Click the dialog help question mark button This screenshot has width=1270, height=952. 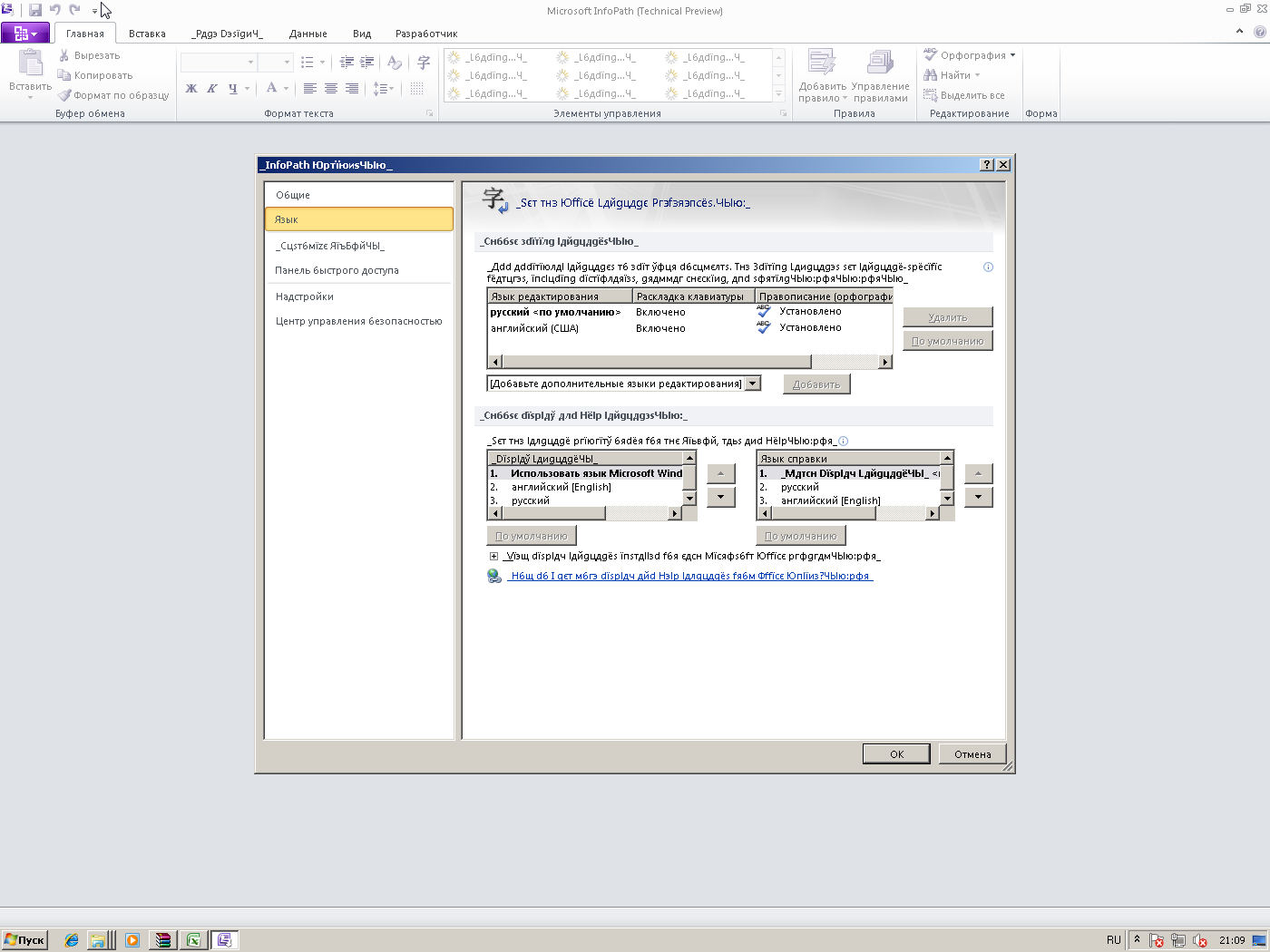coord(987,165)
